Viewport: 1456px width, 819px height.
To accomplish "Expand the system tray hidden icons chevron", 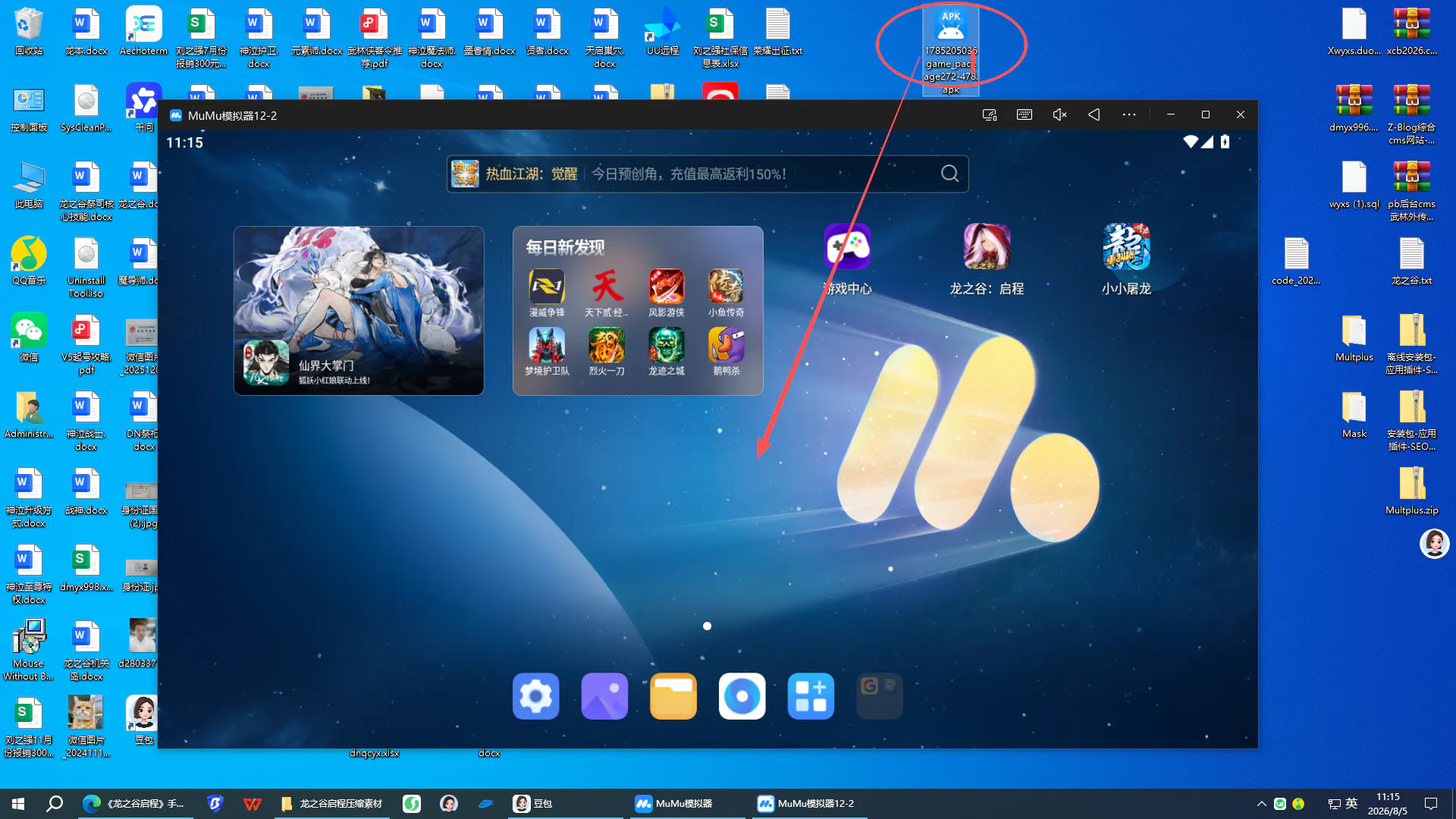I will (1261, 804).
